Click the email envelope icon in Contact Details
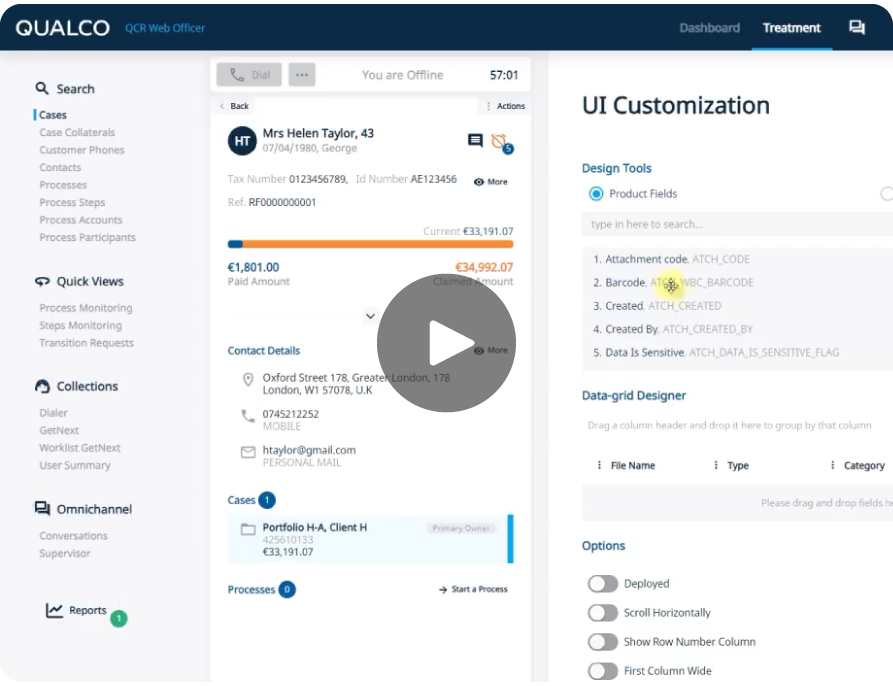This screenshot has width=893, height=686. coord(248,452)
